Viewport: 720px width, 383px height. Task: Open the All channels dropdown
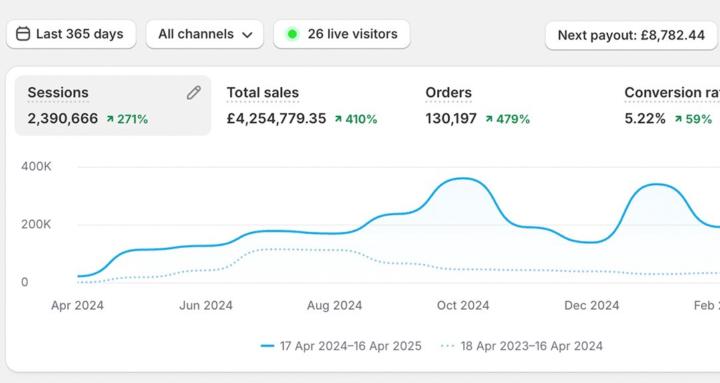[205, 34]
